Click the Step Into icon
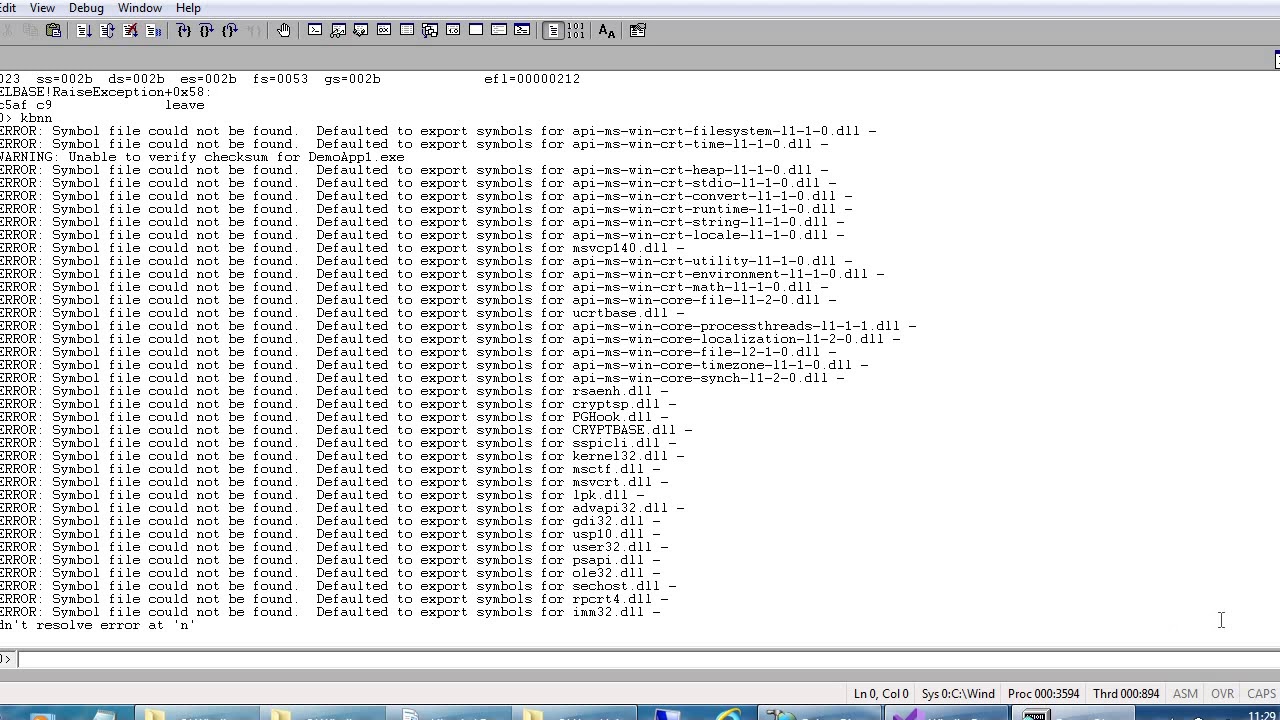 tap(184, 31)
